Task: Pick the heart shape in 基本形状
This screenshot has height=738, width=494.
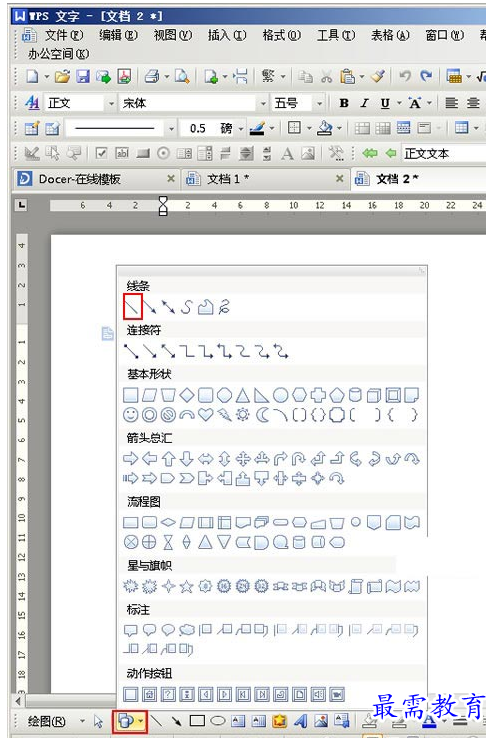Action: (x=205, y=415)
